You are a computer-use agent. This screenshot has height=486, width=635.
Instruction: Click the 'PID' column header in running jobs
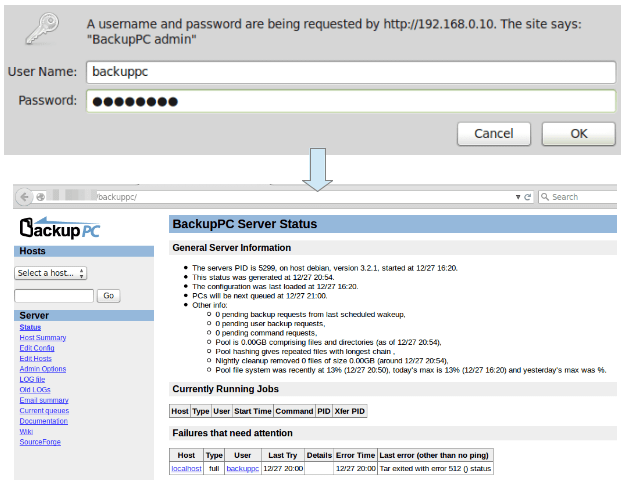click(324, 411)
